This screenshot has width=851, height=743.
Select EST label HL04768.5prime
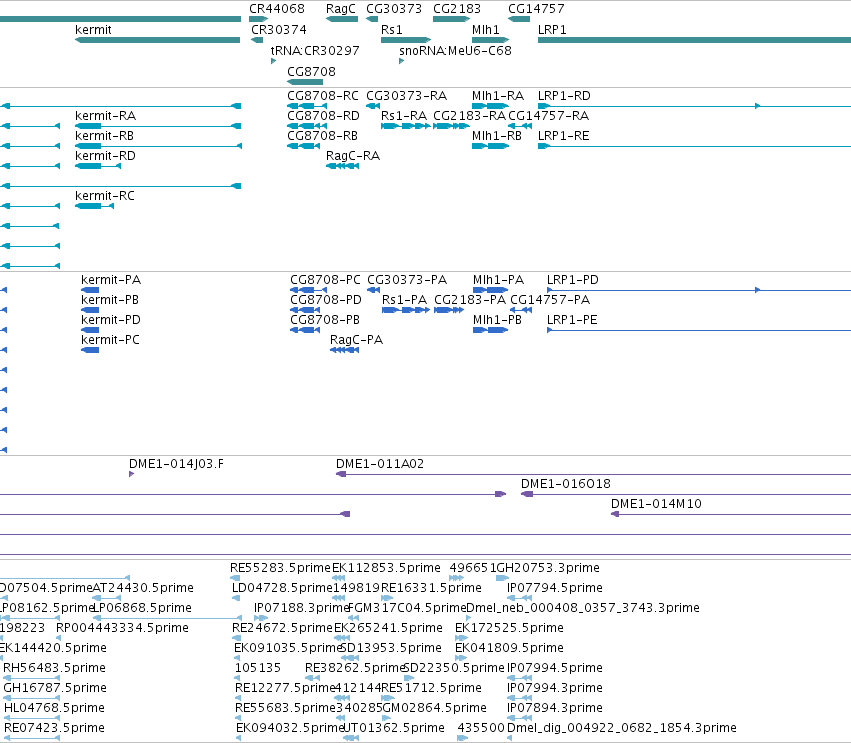tap(54, 708)
